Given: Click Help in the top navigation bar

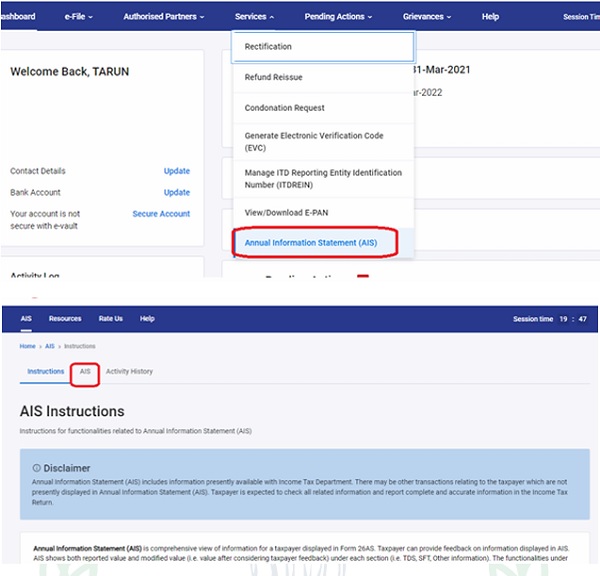Looking at the screenshot, I should click(x=490, y=16).
